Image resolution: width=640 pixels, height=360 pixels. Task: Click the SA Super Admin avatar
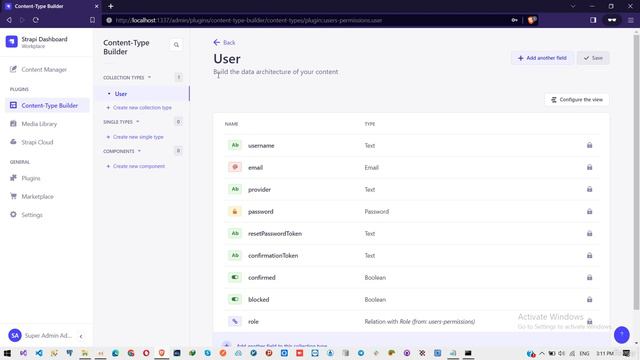click(x=15, y=336)
